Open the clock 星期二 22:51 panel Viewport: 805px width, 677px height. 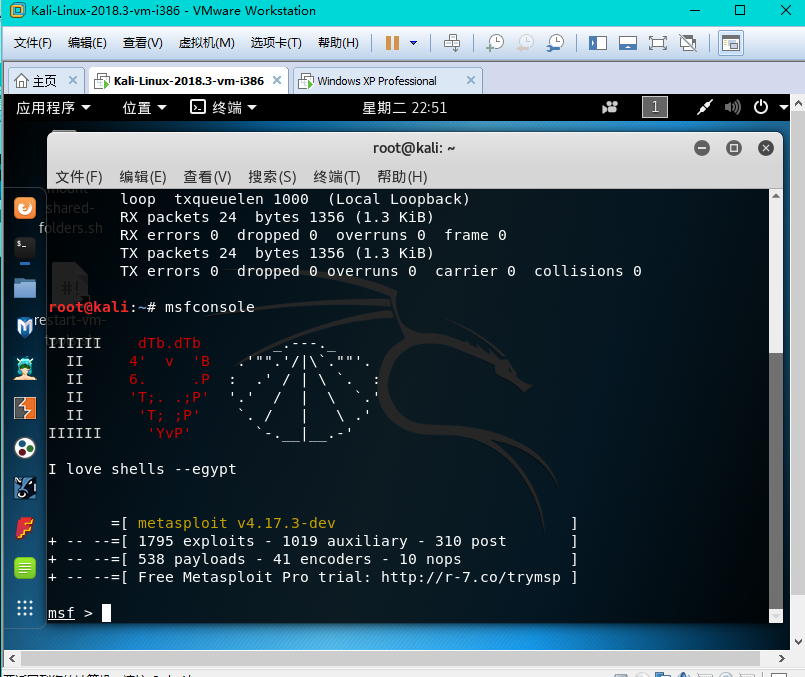pos(405,108)
